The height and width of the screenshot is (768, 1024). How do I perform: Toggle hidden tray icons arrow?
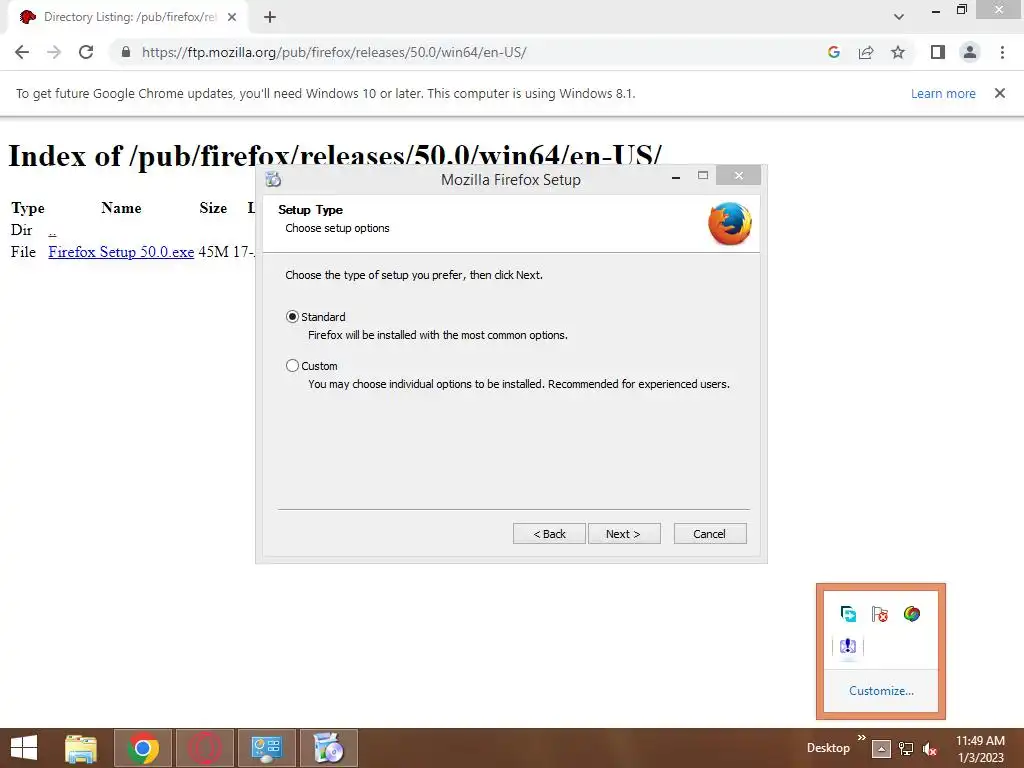(881, 749)
